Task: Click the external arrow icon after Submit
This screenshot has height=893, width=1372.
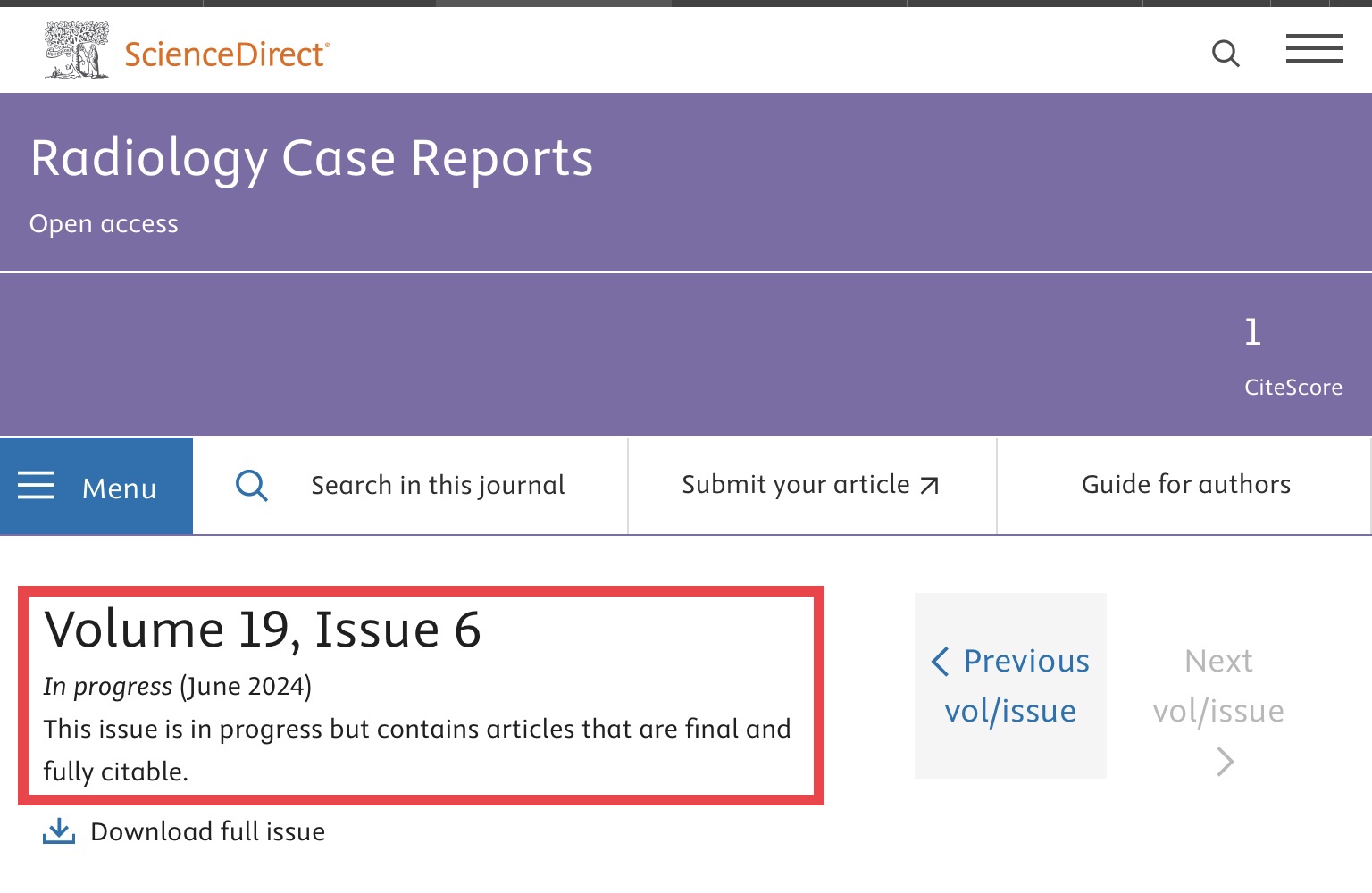Action: 930,486
